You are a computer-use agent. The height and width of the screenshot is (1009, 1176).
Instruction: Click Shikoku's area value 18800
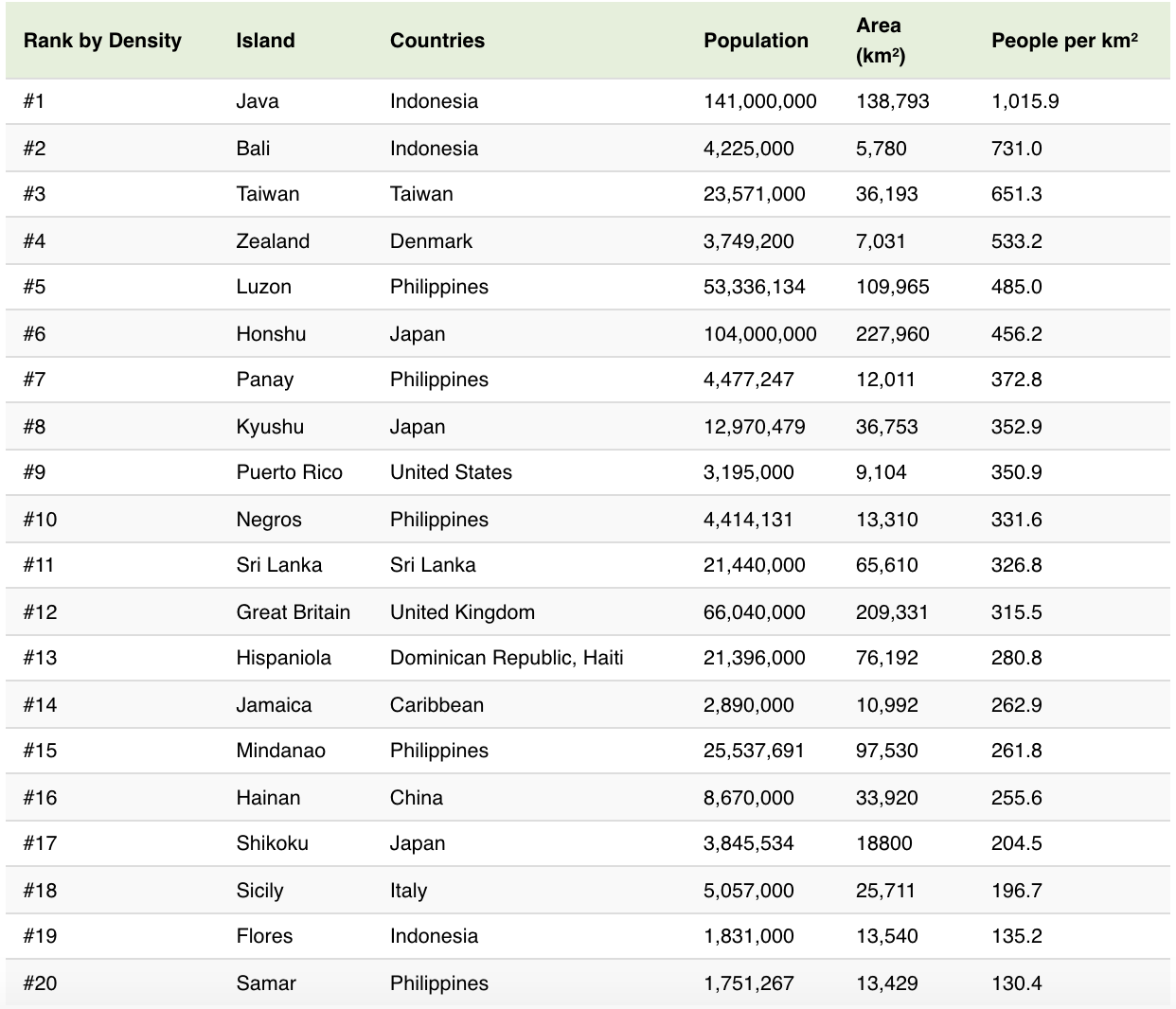click(883, 843)
